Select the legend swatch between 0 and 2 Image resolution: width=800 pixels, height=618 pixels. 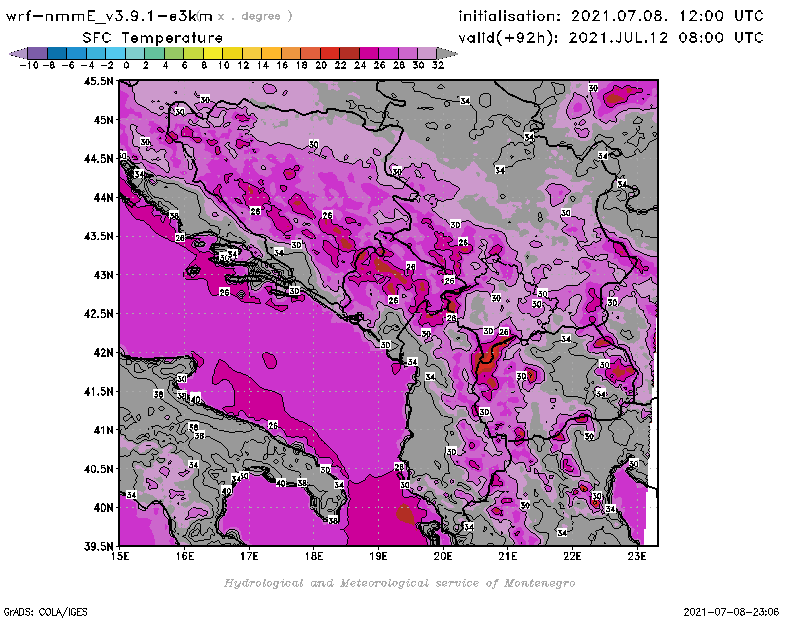(x=135, y=53)
